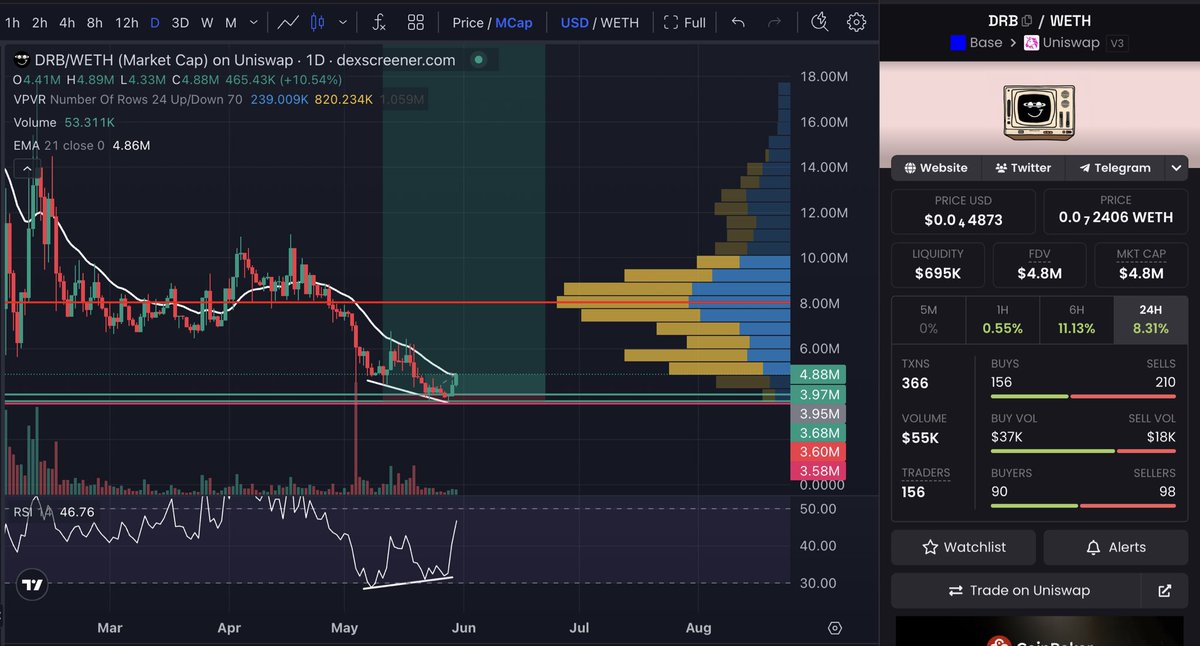Open the token Twitter link
Screen dimensions: 1200x646
(1023, 168)
